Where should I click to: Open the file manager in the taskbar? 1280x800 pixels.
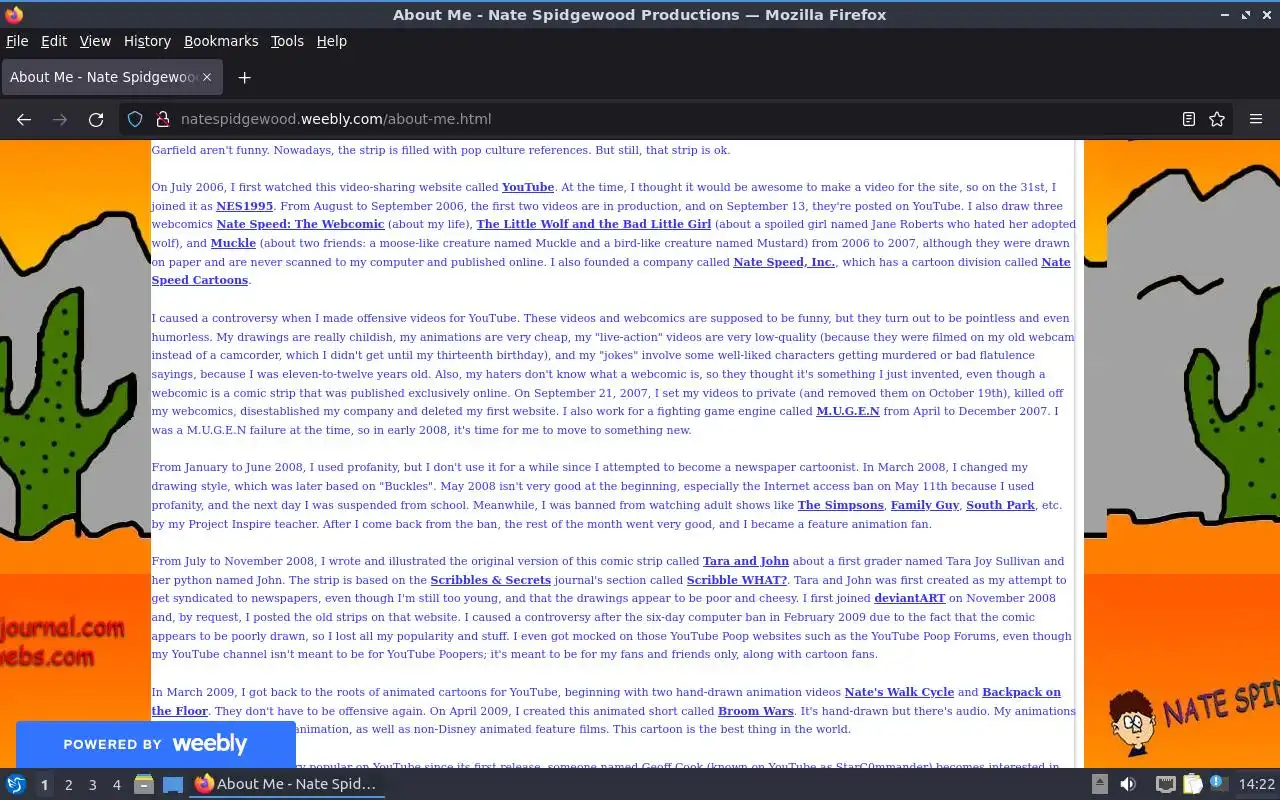144,784
